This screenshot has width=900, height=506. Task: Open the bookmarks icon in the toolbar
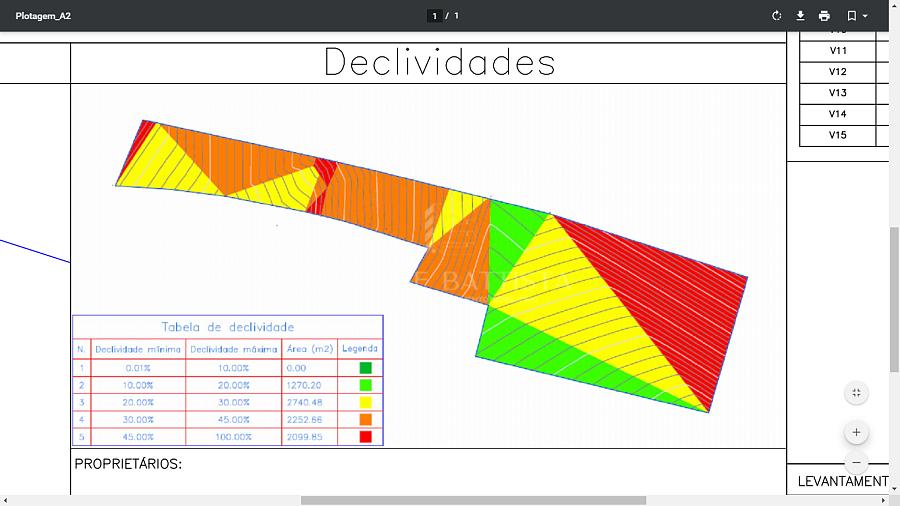coord(851,16)
